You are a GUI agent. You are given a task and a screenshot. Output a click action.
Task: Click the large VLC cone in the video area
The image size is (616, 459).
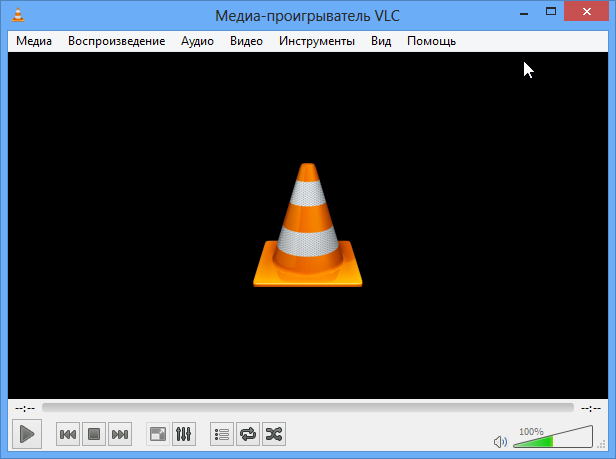308,225
